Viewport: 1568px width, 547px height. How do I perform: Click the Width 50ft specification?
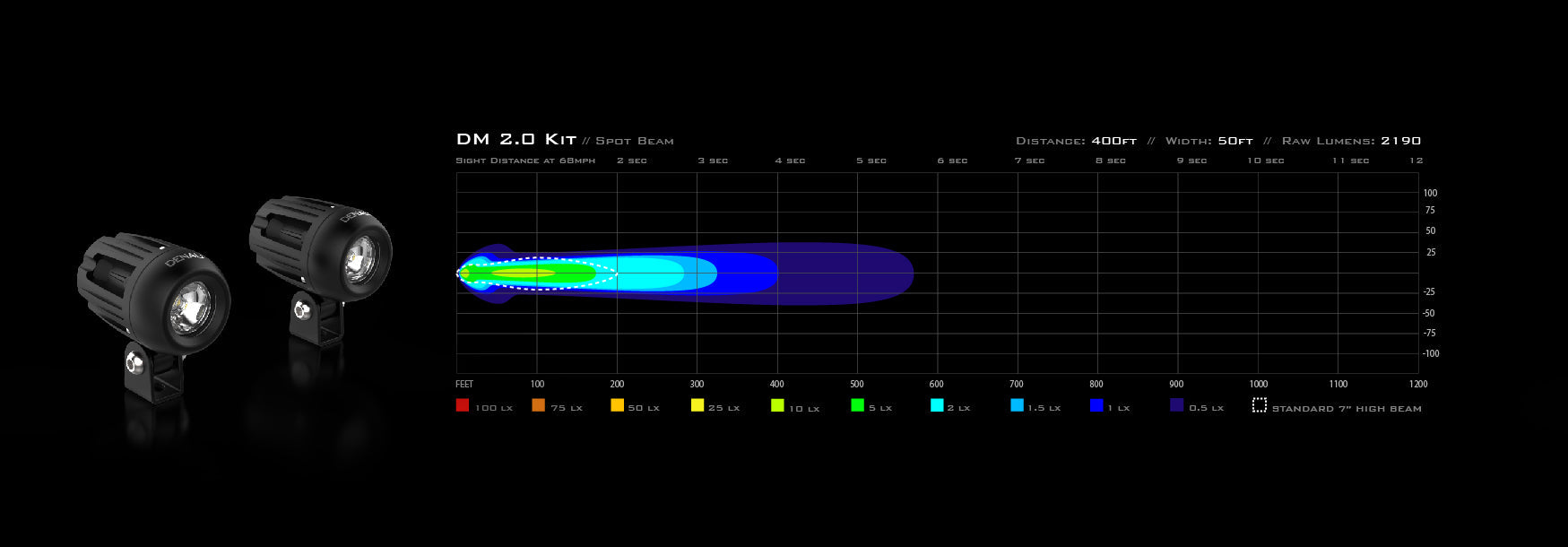pos(1208,141)
